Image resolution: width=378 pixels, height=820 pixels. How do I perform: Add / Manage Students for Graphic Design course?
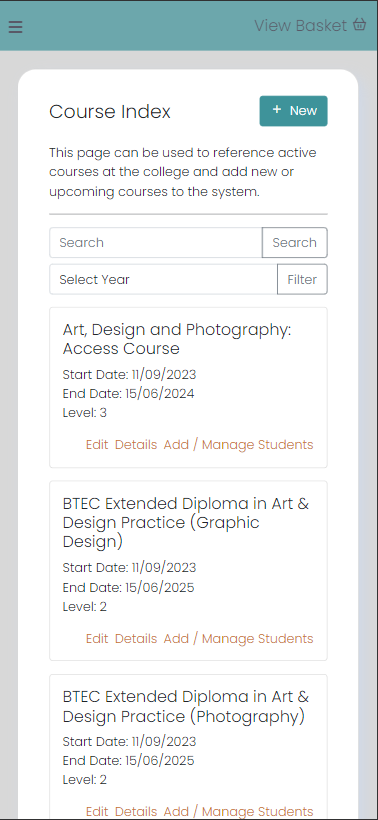[238, 639]
